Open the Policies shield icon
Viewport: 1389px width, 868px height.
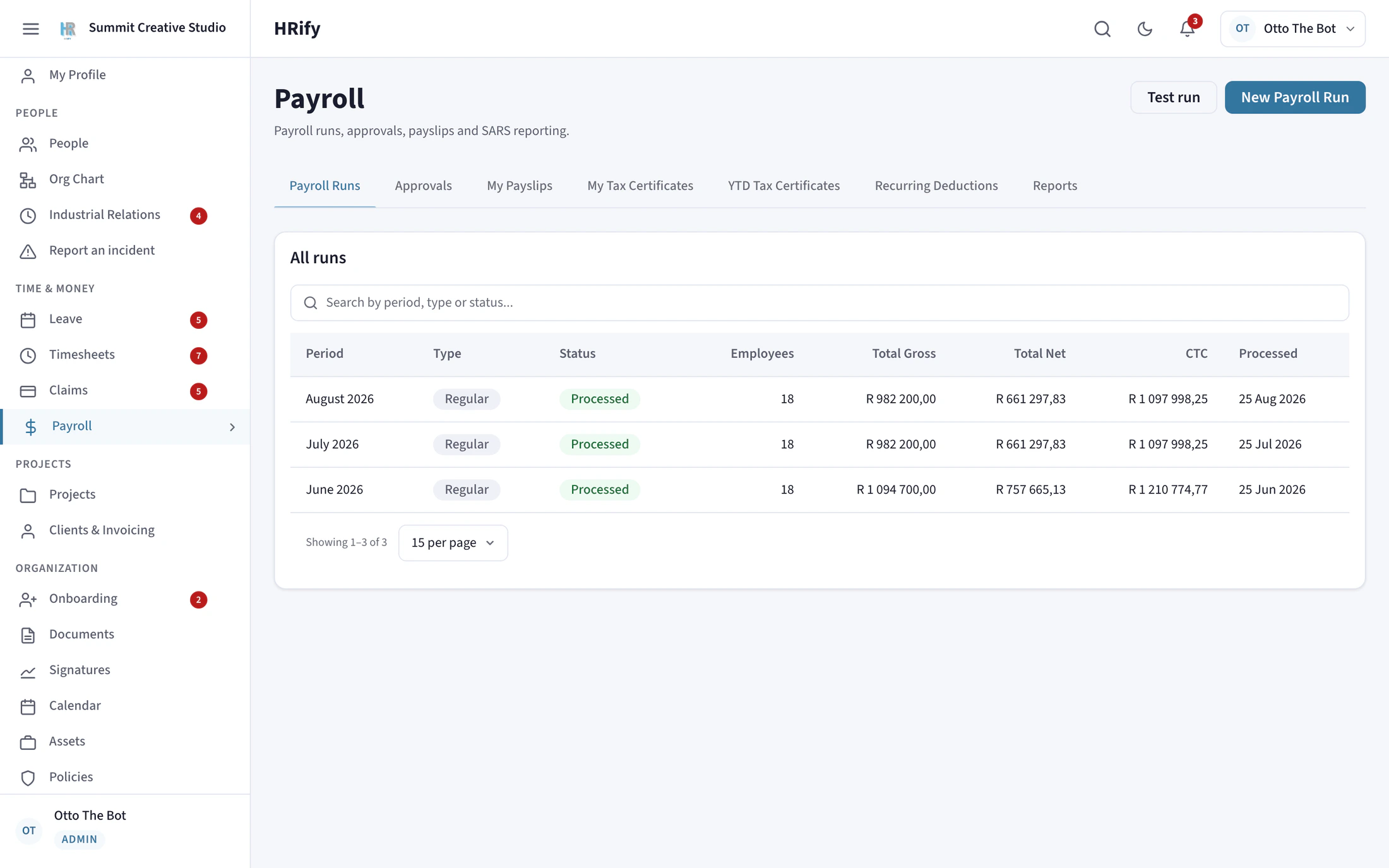pos(28,778)
